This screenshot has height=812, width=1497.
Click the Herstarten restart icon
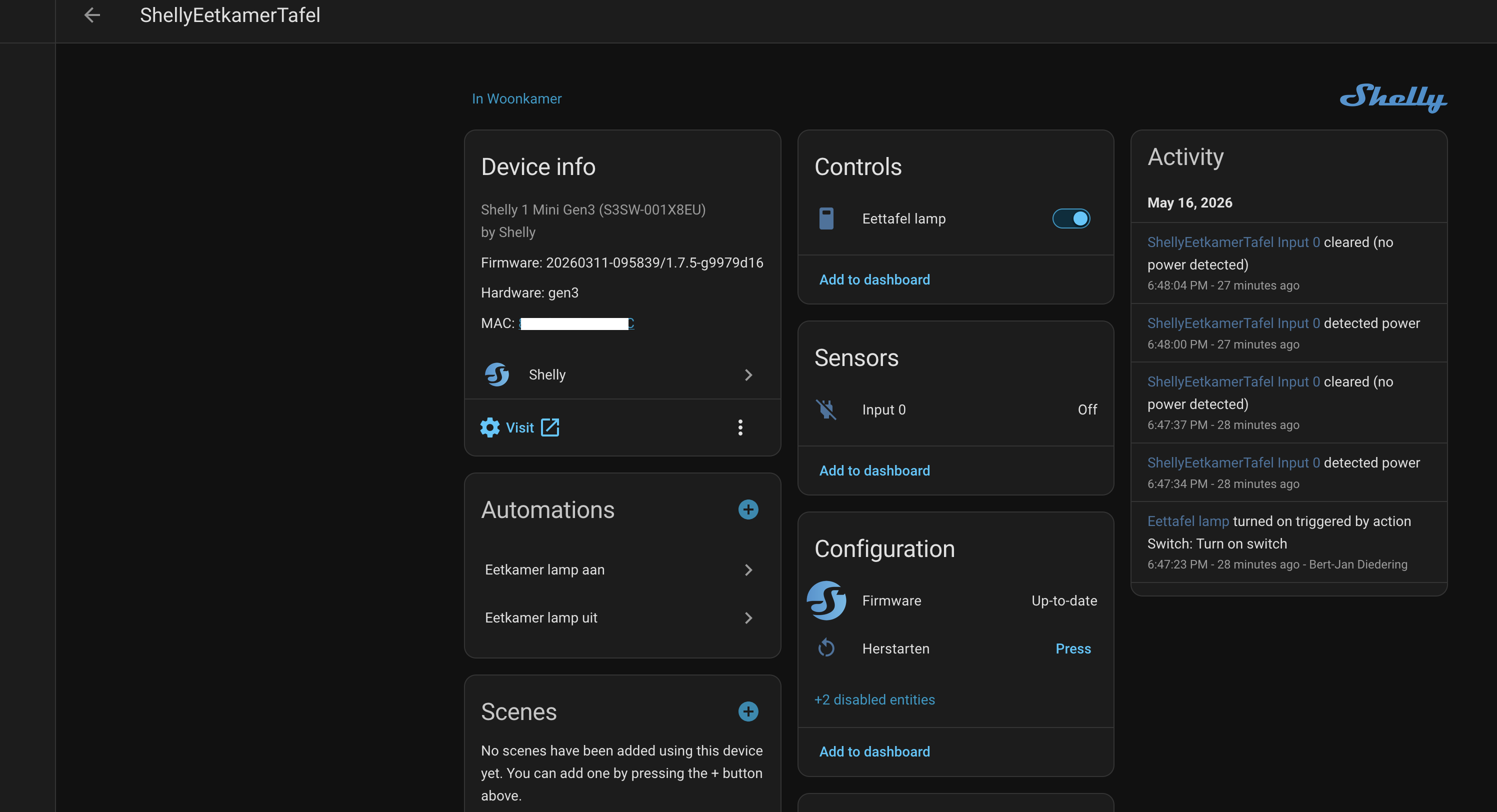coord(826,648)
